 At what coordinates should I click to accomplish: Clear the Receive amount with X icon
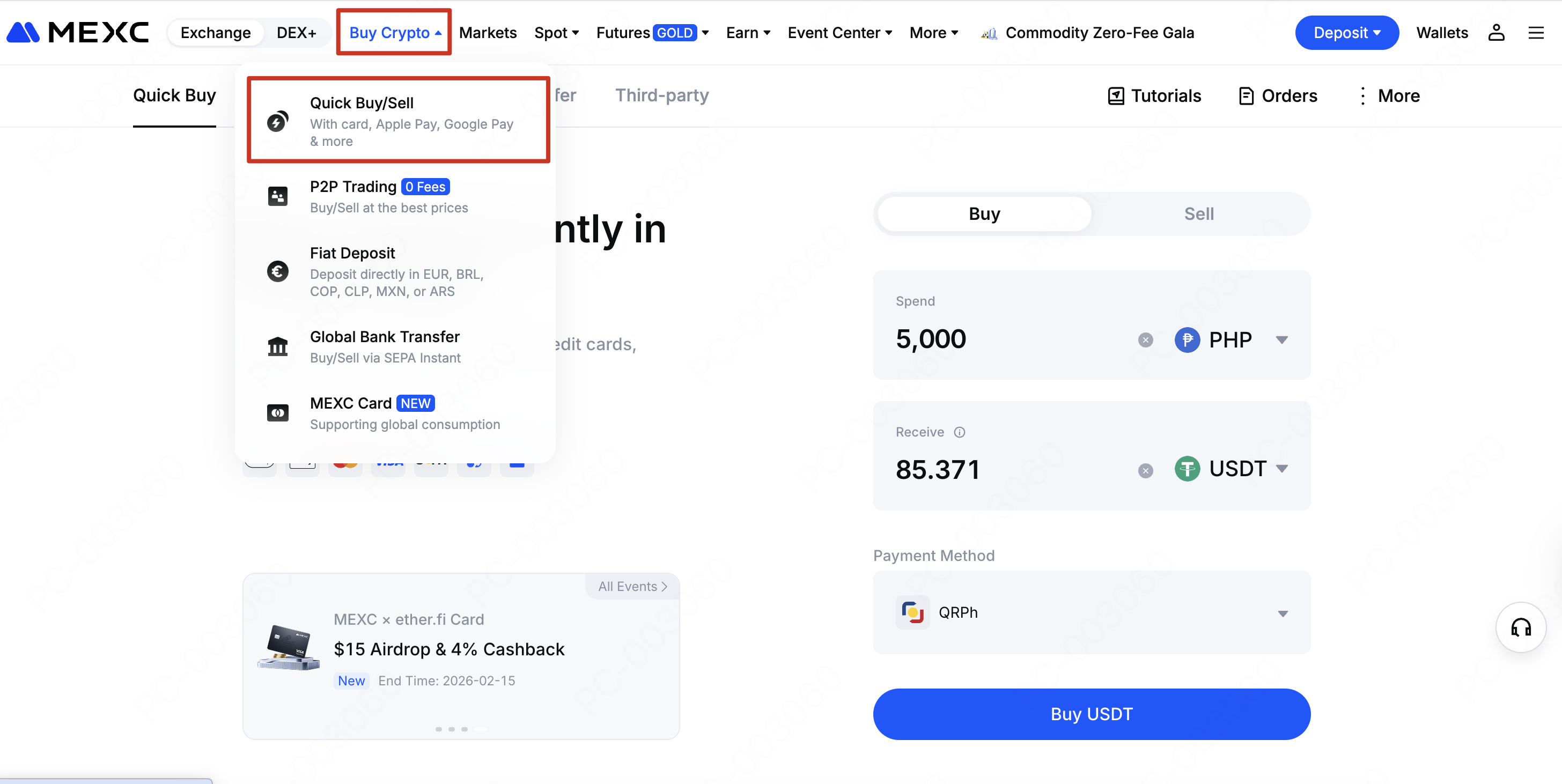click(1145, 470)
